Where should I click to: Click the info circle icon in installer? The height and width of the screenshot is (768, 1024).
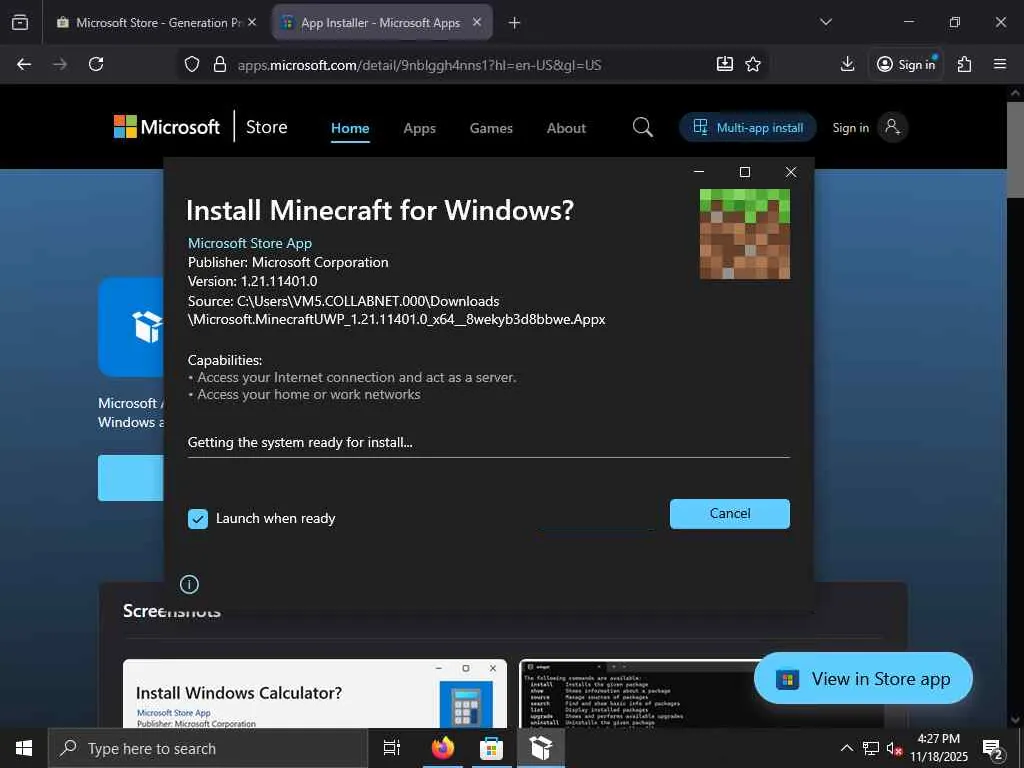189,584
